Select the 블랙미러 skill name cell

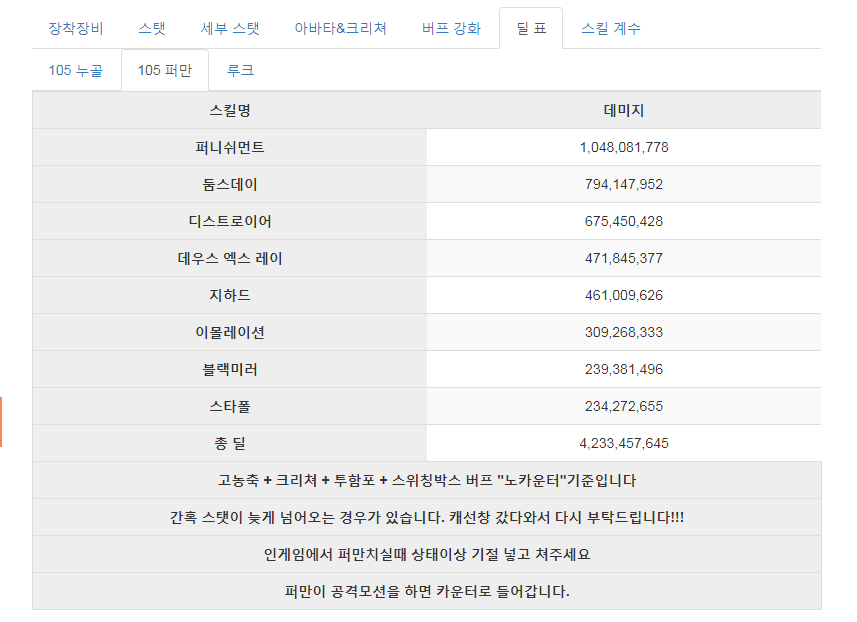(230, 369)
